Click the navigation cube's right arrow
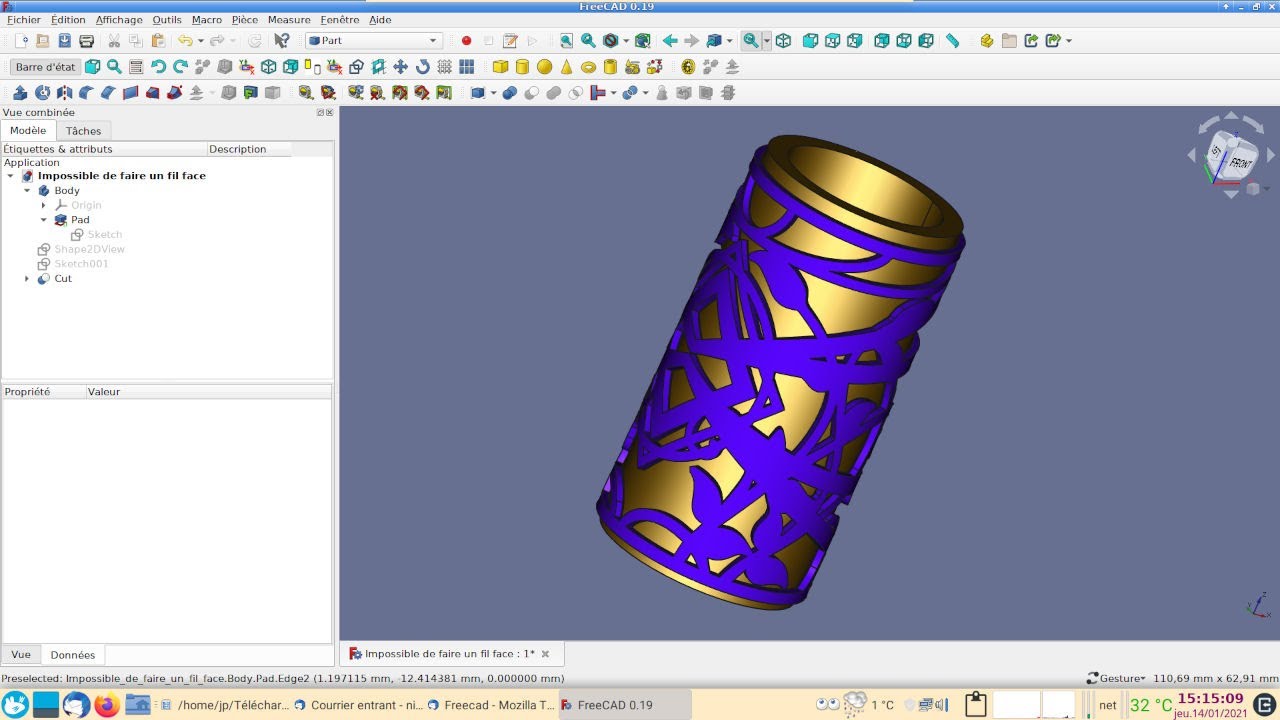The width and height of the screenshot is (1280, 720). click(1271, 156)
